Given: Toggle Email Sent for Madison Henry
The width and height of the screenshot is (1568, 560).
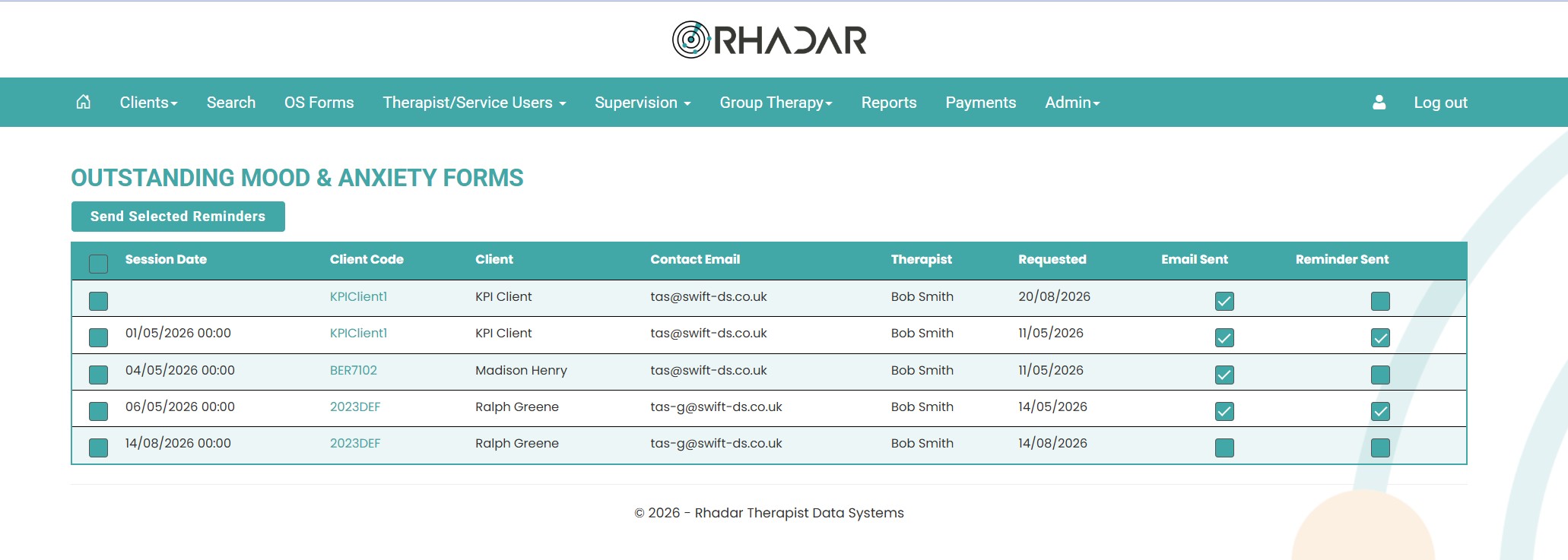Looking at the screenshot, I should click(x=1224, y=375).
